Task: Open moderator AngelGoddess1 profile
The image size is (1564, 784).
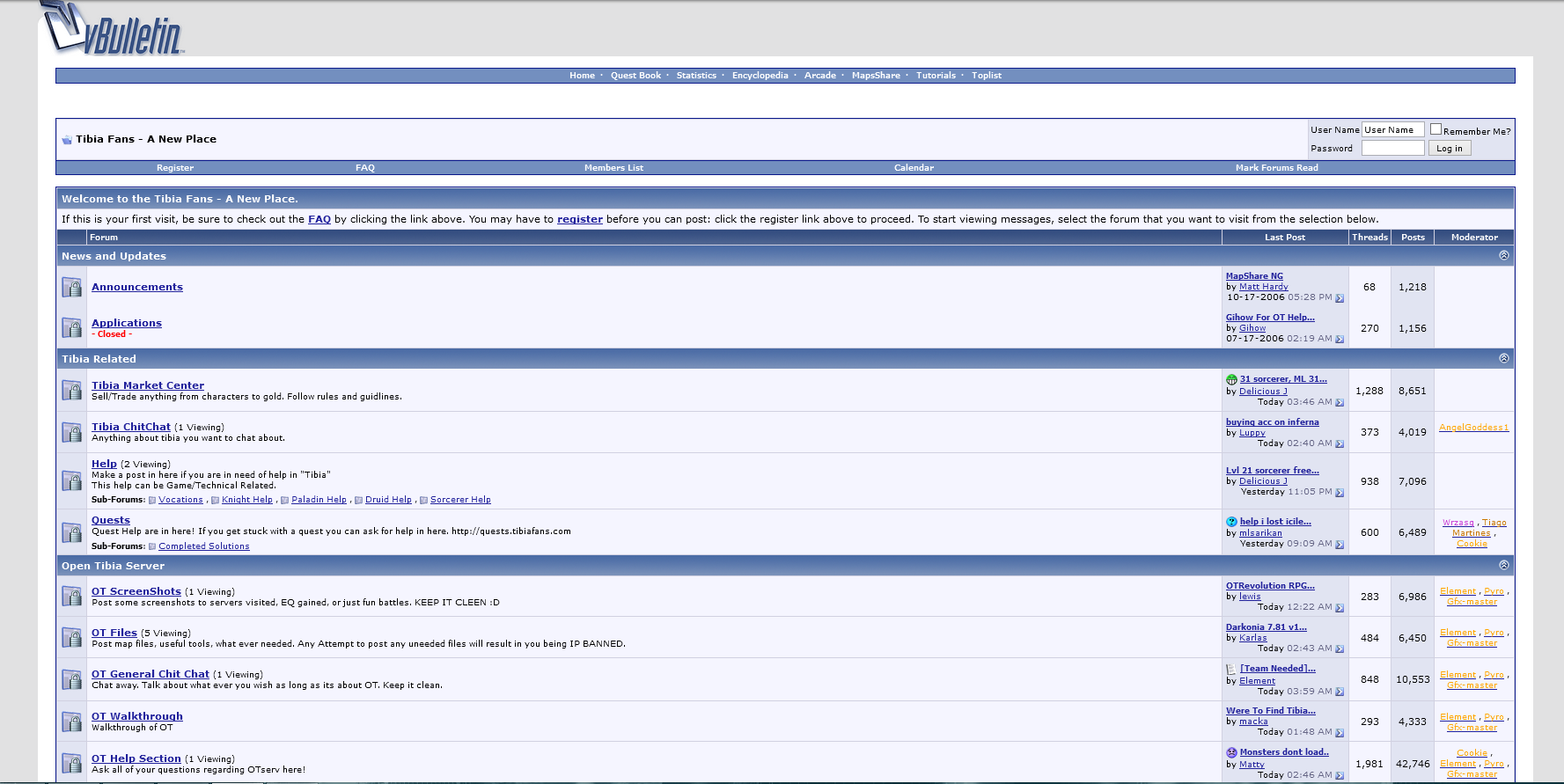Action: 1473,428
